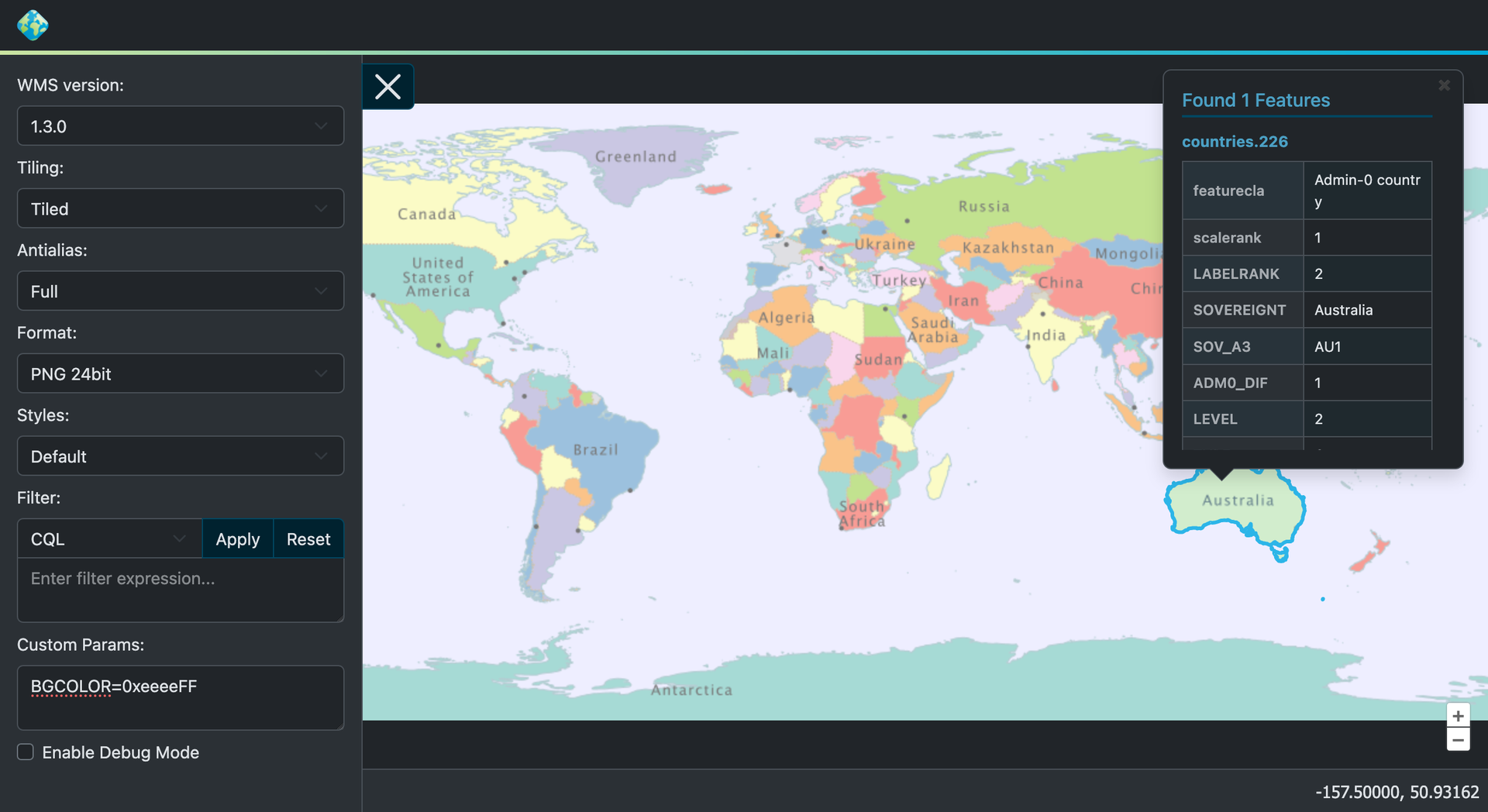Image resolution: width=1488 pixels, height=812 pixels.
Task: Click the LEVEL attribute cell
Action: [1243, 419]
